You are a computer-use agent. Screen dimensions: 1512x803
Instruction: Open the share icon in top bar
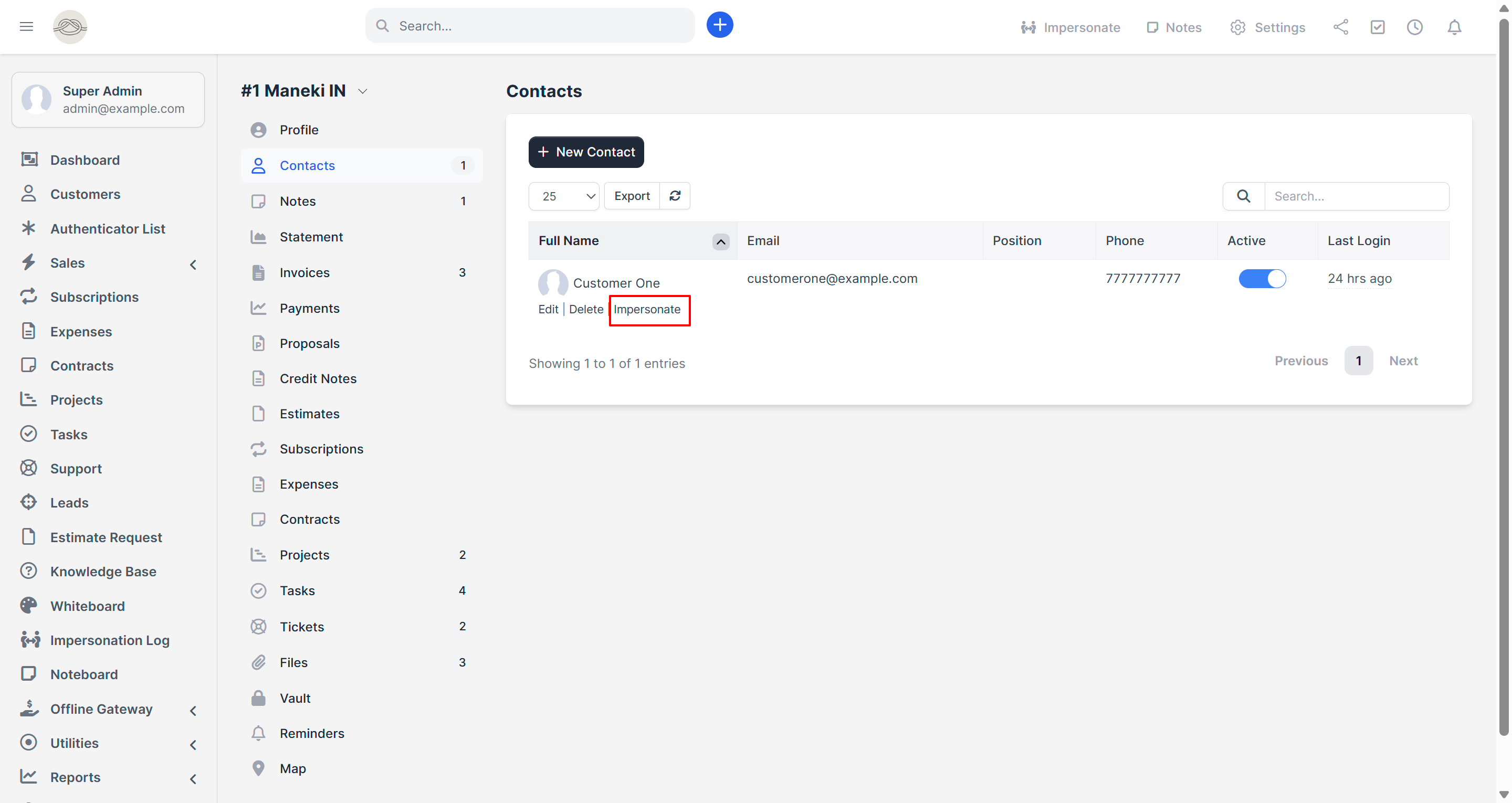(x=1341, y=27)
